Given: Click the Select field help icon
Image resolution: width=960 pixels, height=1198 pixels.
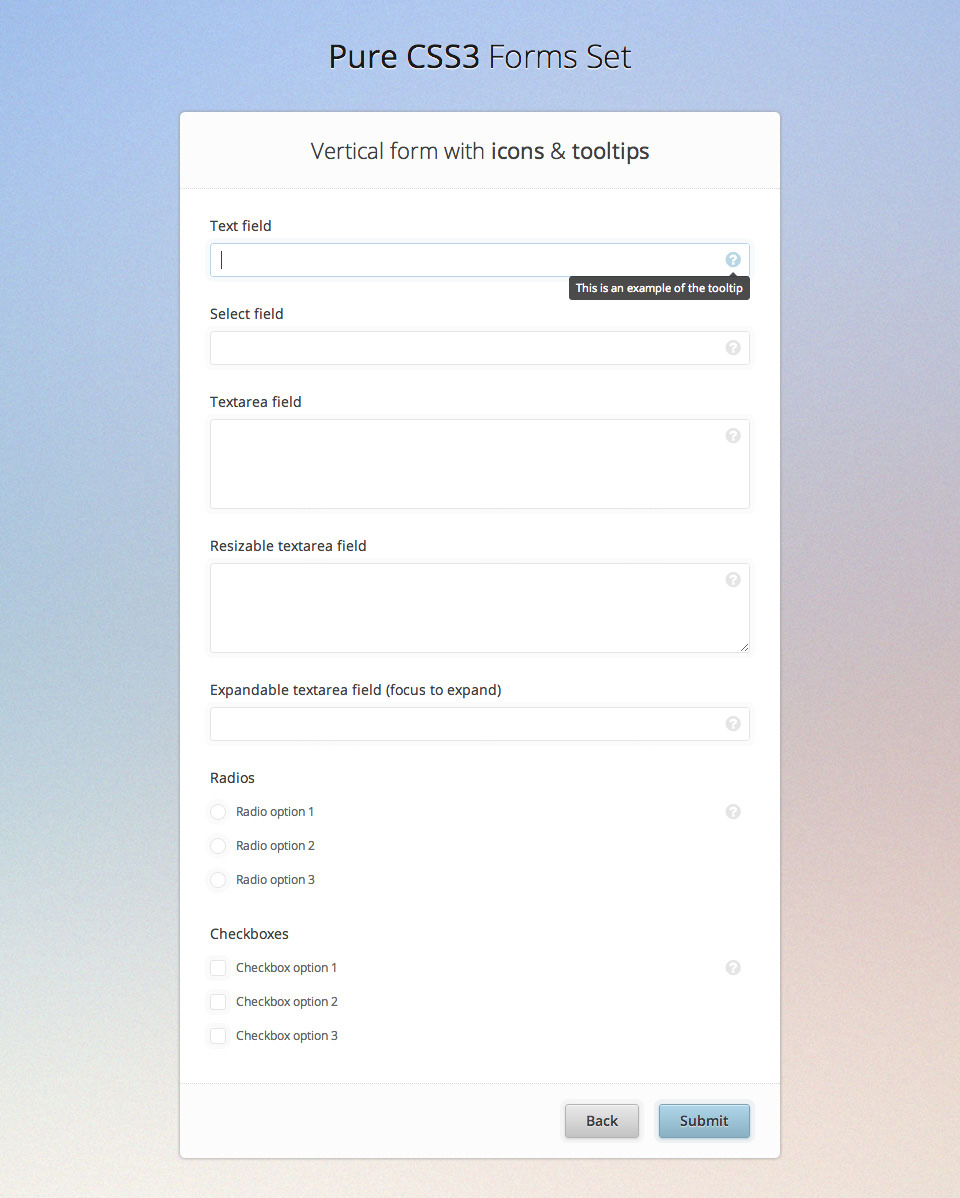Looking at the screenshot, I should tap(733, 348).
